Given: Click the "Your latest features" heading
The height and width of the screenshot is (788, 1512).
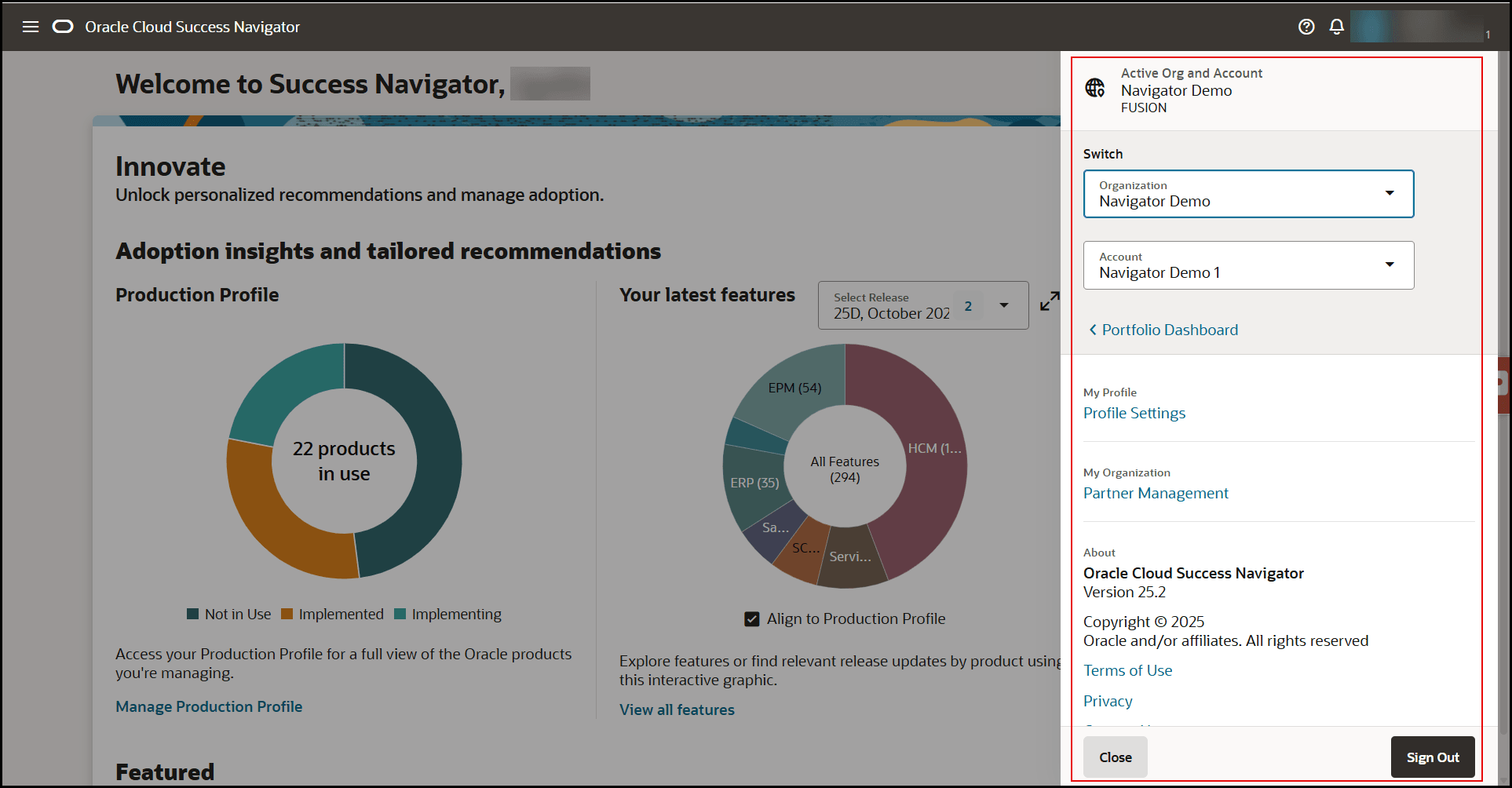Looking at the screenshot, I should (x=707, y=295).
